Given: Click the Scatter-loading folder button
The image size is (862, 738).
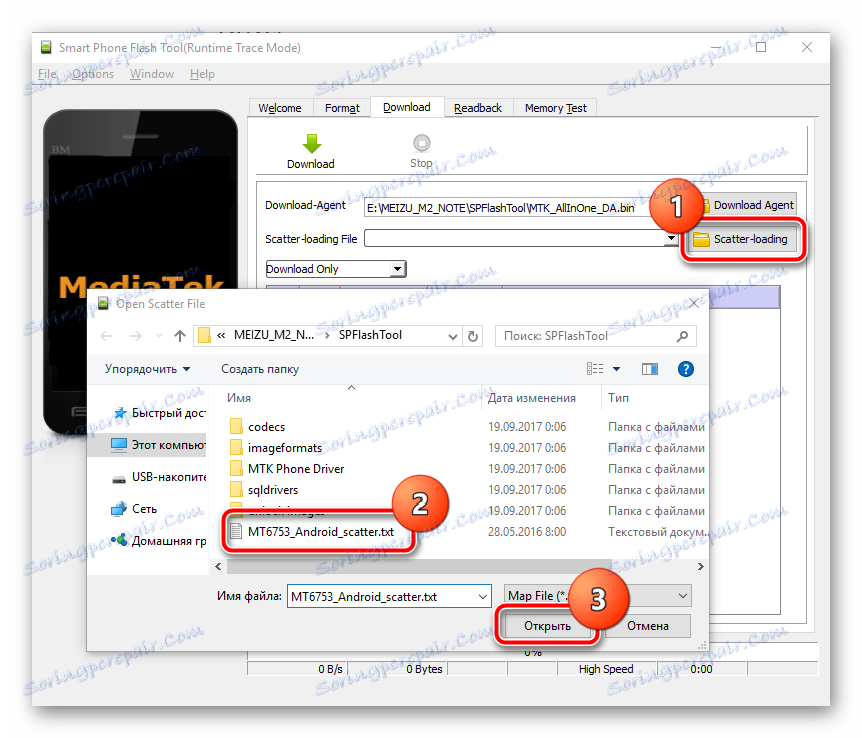Looking at the screenshot, I should click(x=742, y=239).
